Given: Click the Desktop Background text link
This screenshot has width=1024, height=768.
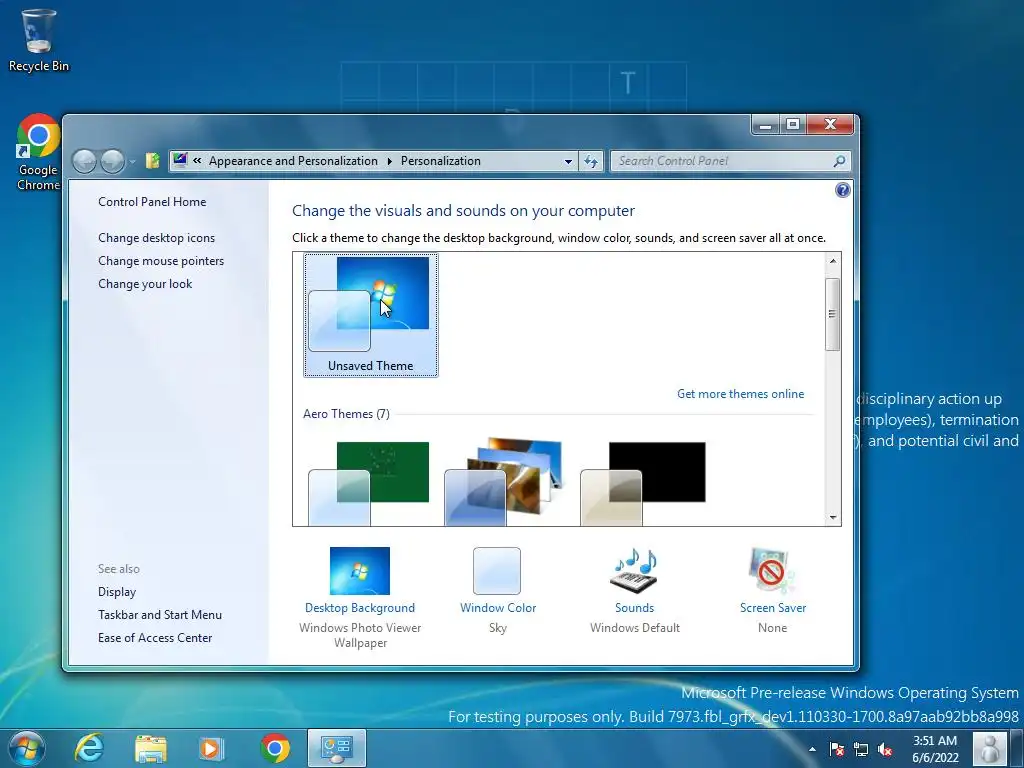Looking at the screenshot, I should click(360, 607).
